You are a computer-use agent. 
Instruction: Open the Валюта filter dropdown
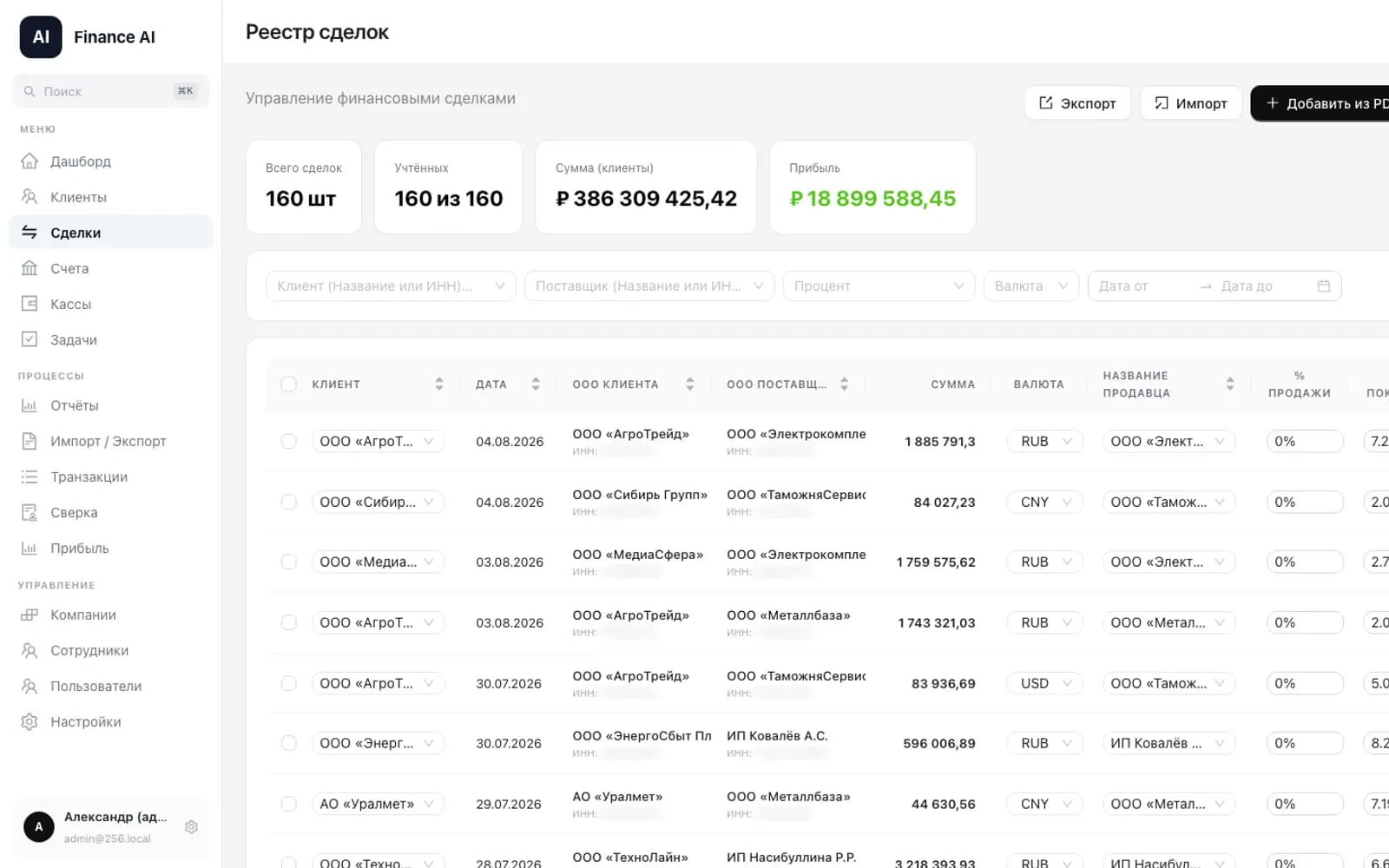pyautogui.click(x=1031, y=286)
